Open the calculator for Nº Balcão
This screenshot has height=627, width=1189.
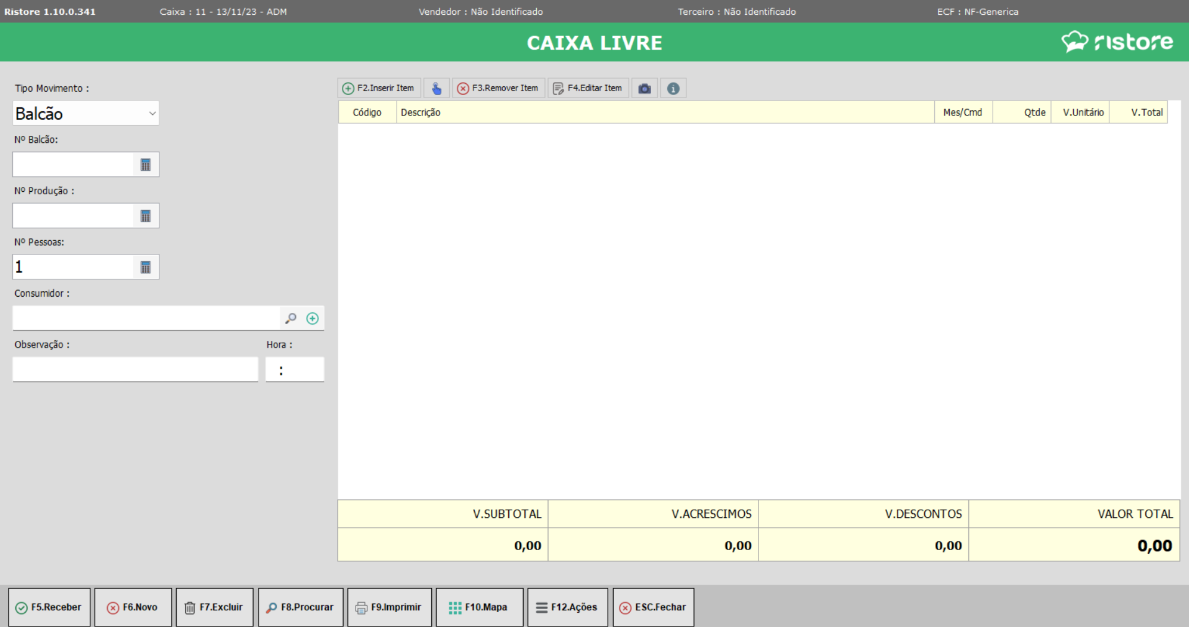click(145, 164)
